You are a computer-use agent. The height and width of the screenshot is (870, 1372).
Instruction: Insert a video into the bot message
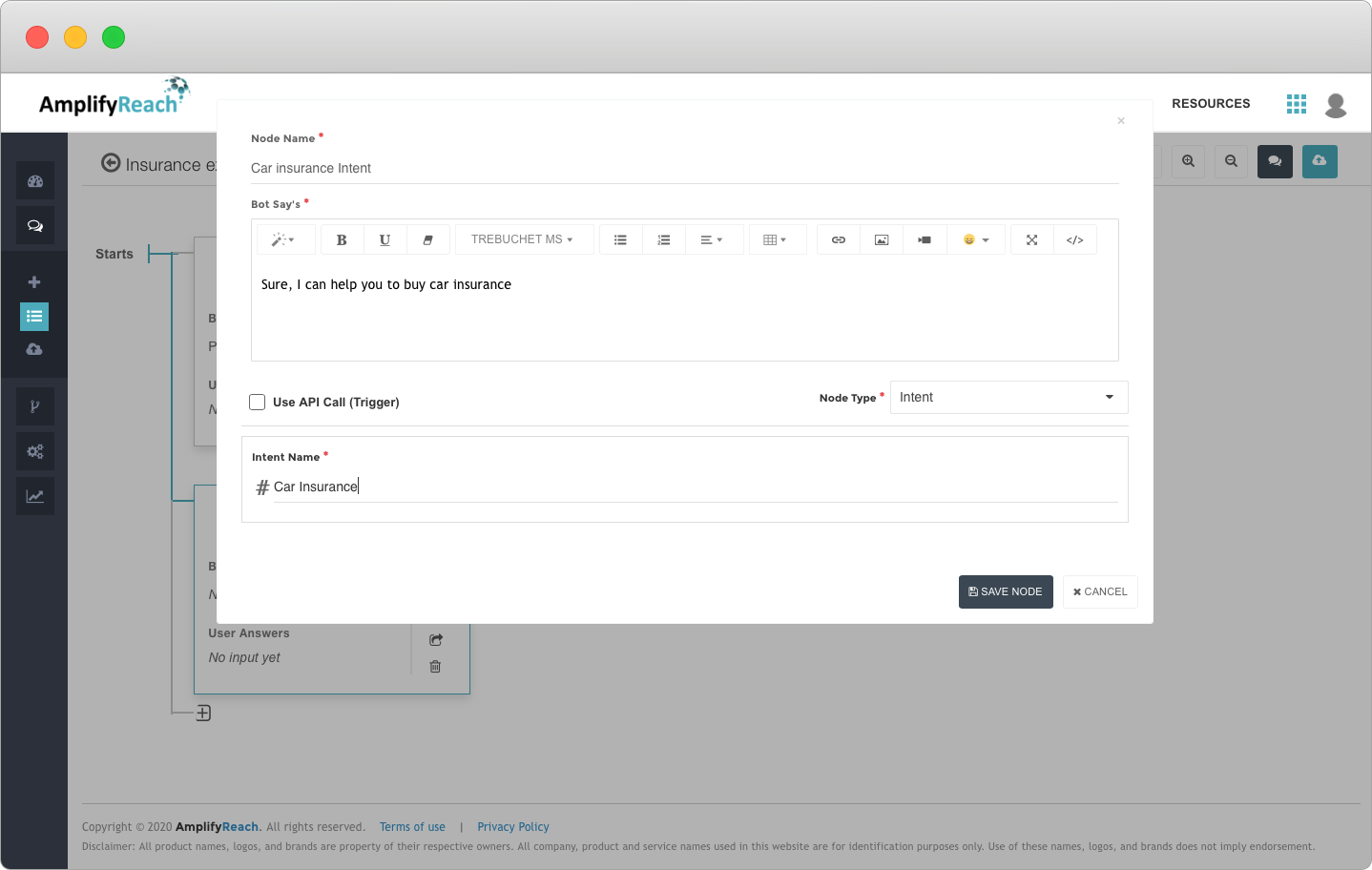pos(925,239)
